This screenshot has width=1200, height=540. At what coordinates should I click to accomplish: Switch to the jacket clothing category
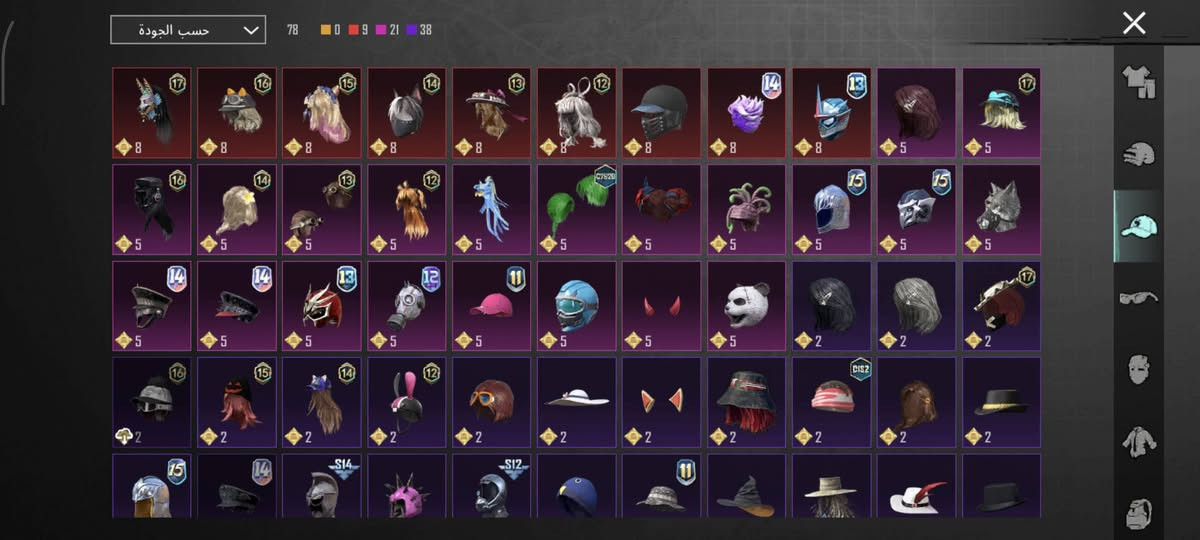1138,441
